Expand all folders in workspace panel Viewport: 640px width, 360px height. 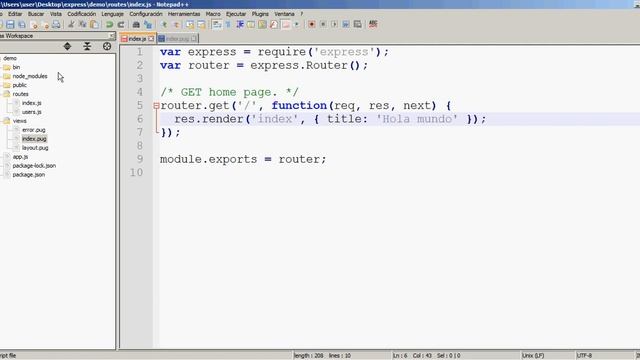tap(67, 46)
